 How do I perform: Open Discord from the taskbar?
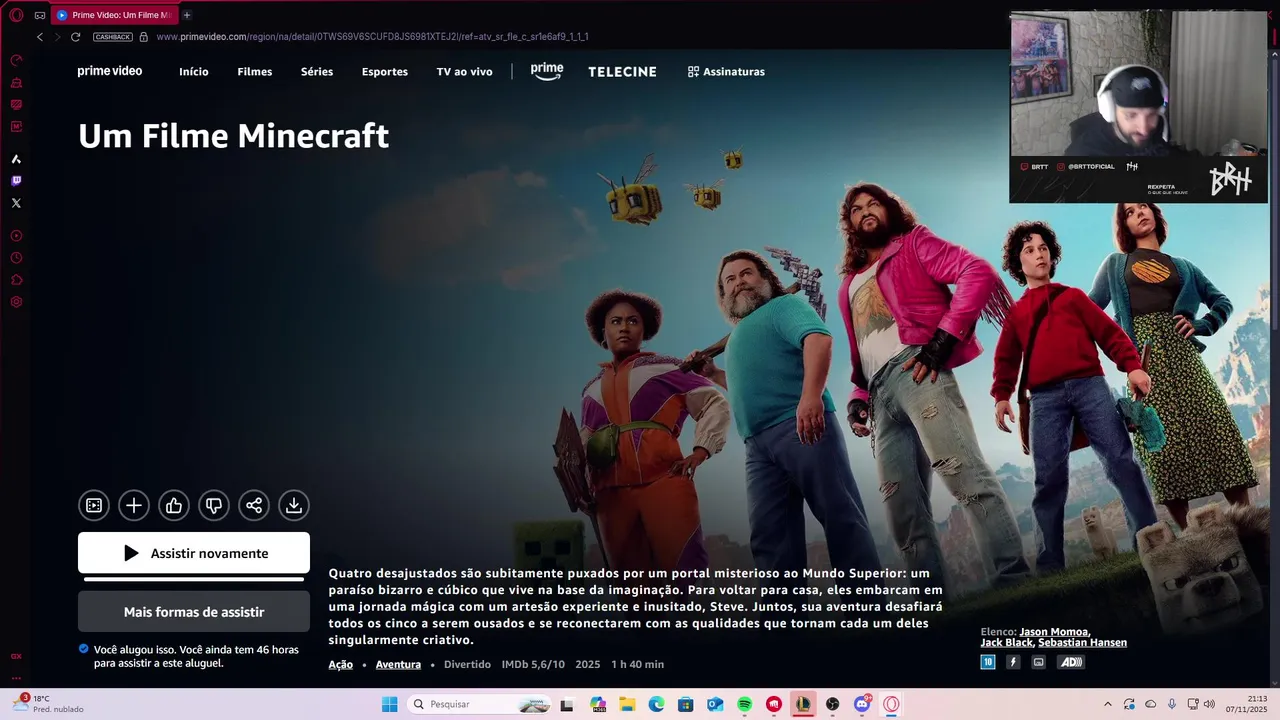coord(862,704)
